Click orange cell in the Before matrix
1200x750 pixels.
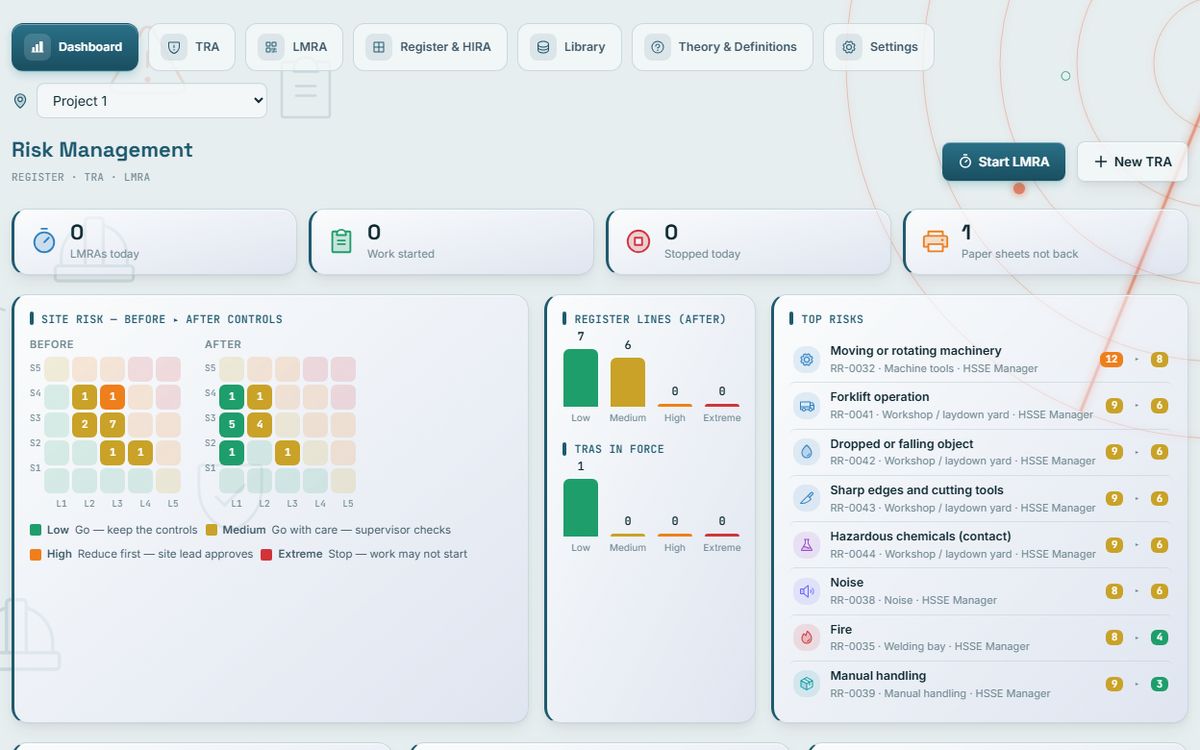tap(113, 397)
